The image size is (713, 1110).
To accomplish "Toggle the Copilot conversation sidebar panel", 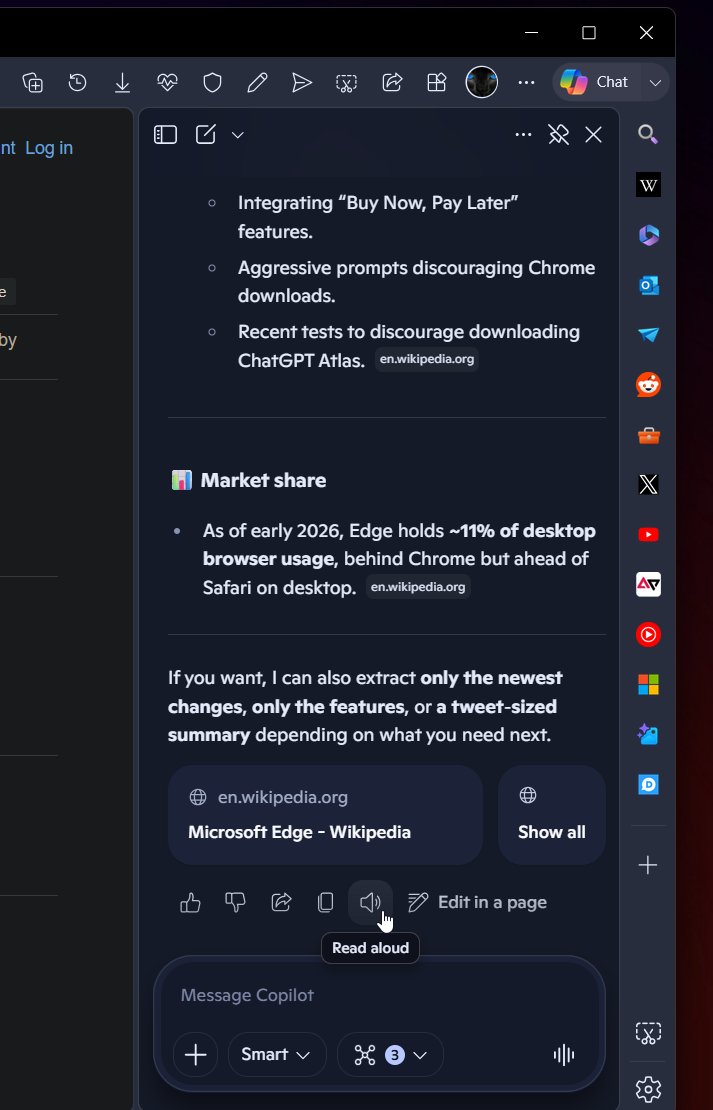I will [165, 135].
